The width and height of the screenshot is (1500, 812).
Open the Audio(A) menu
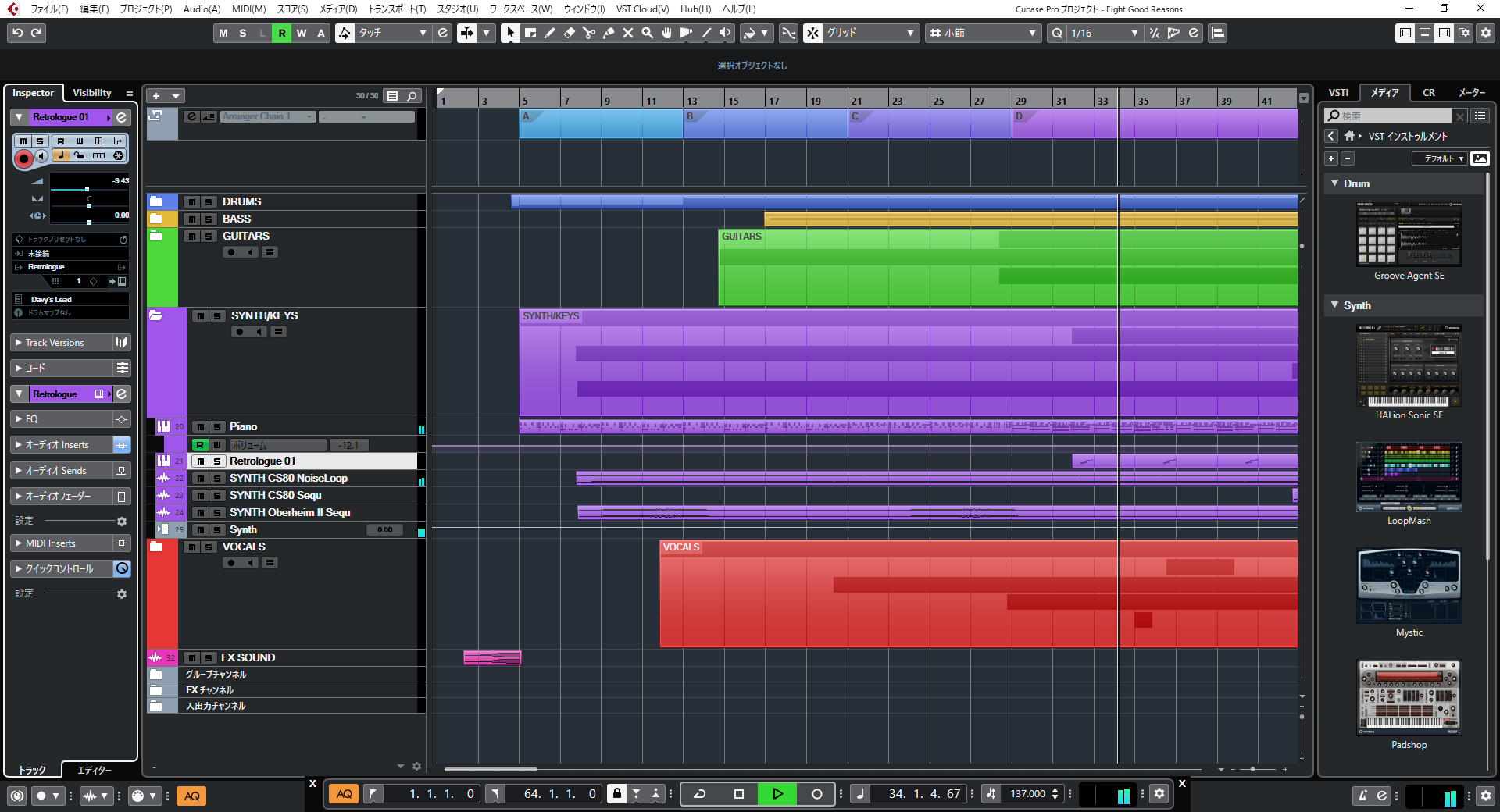[x=202, y=9]
